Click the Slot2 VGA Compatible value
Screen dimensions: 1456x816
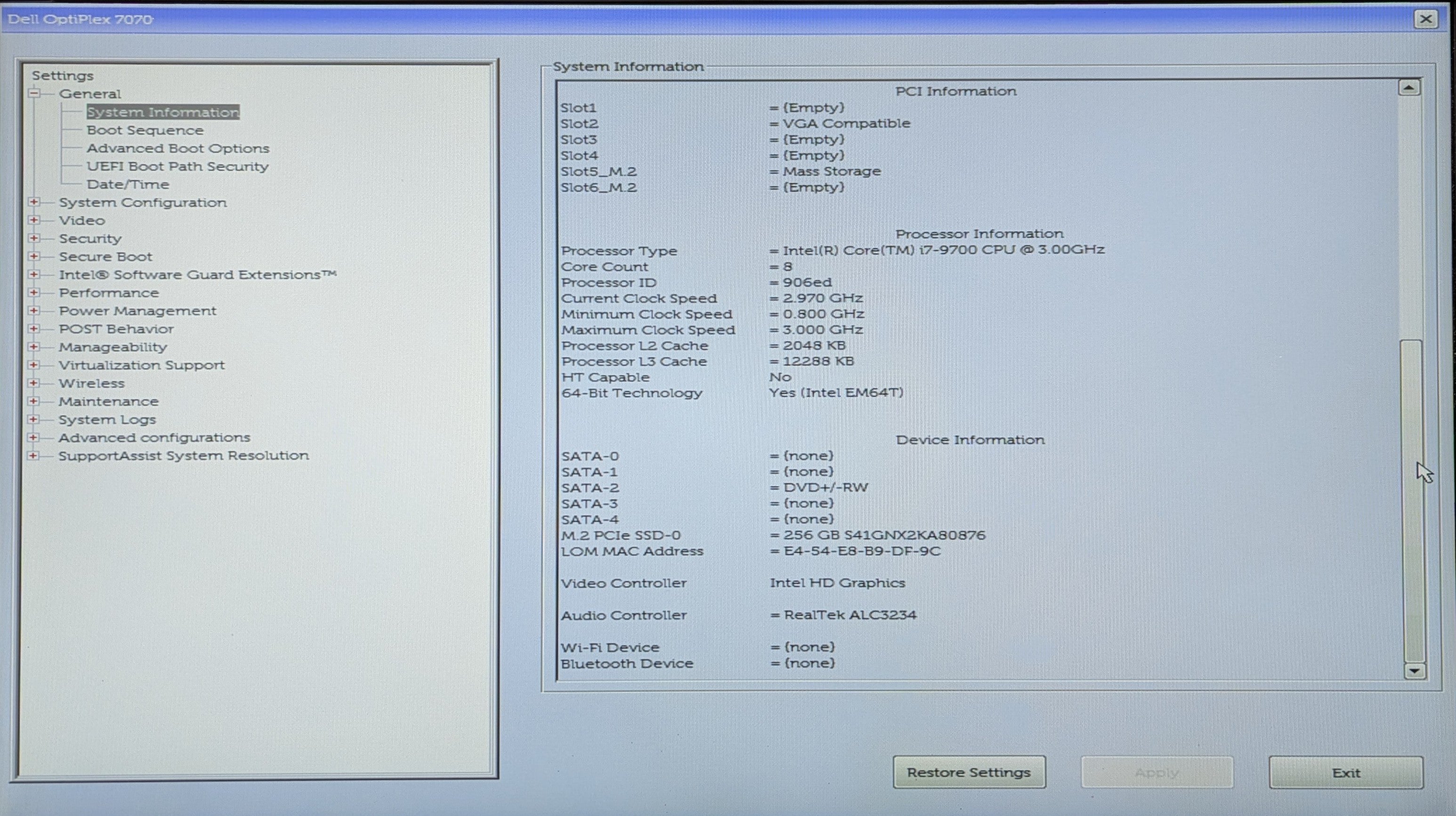pos(846,123)
